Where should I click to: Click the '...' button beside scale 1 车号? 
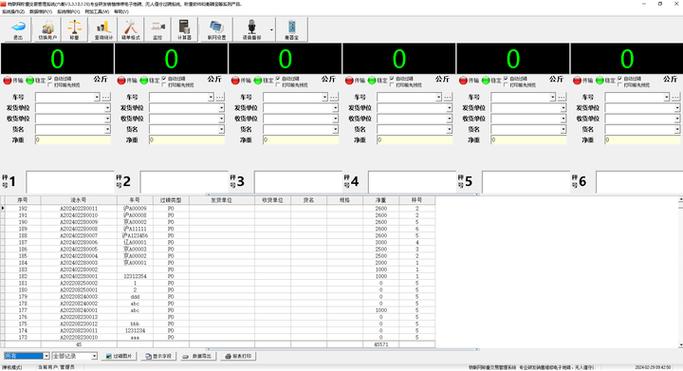(106, 97)
